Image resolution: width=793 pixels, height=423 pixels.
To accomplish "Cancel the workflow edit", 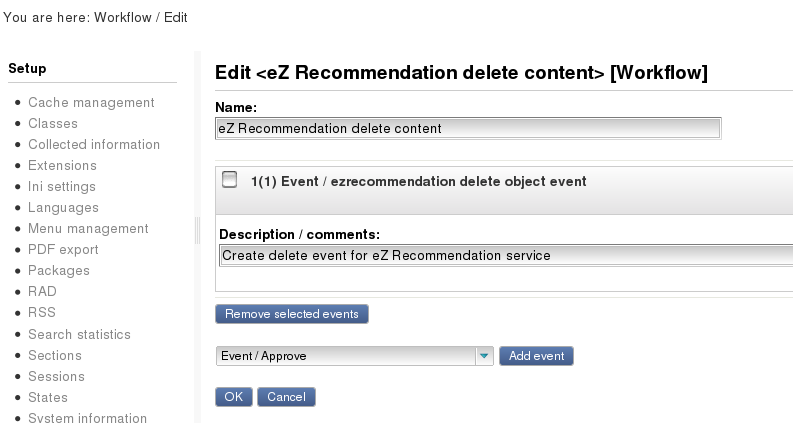I will 286,397.
